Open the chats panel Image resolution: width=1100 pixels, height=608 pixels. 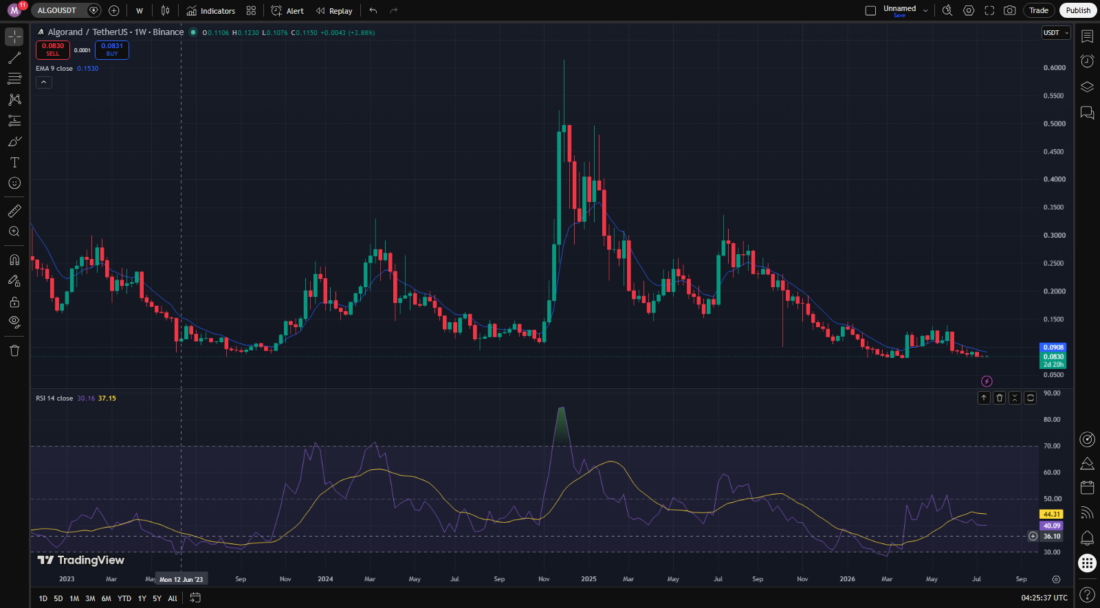click(x=1087, y=112)
